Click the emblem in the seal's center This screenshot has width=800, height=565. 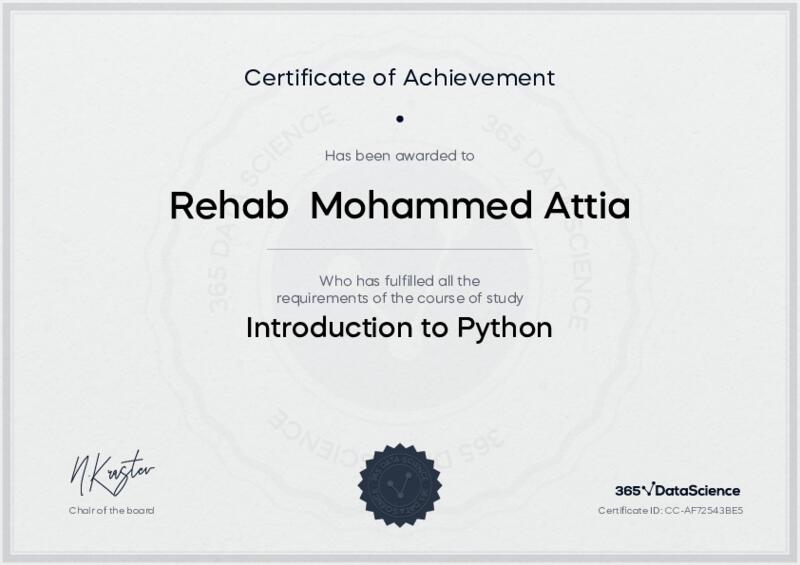399,485
